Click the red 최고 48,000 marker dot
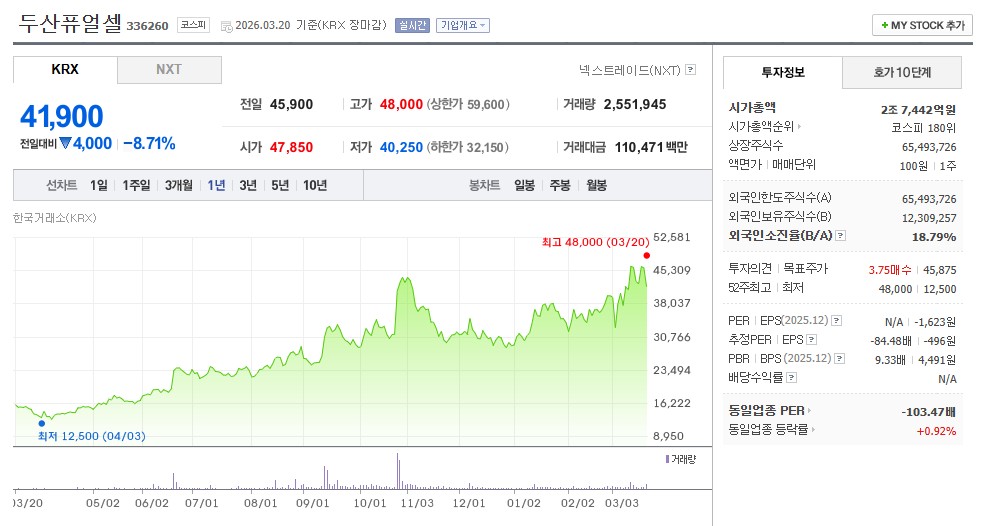Image resolution: width=982 pixels, height=526 pixels. point(647,255)
